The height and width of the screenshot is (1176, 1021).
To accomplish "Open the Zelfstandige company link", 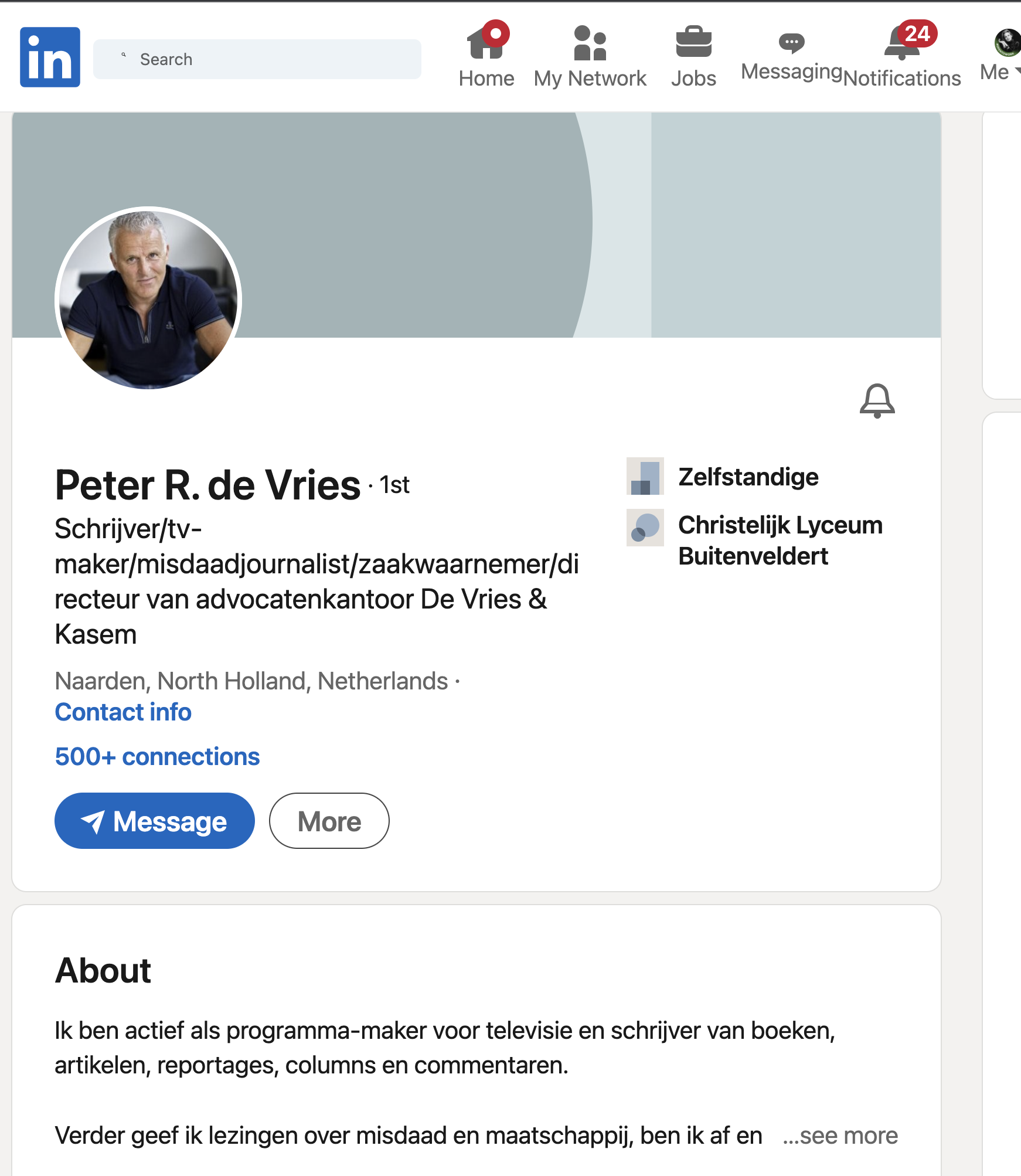I will click(748, 477).
